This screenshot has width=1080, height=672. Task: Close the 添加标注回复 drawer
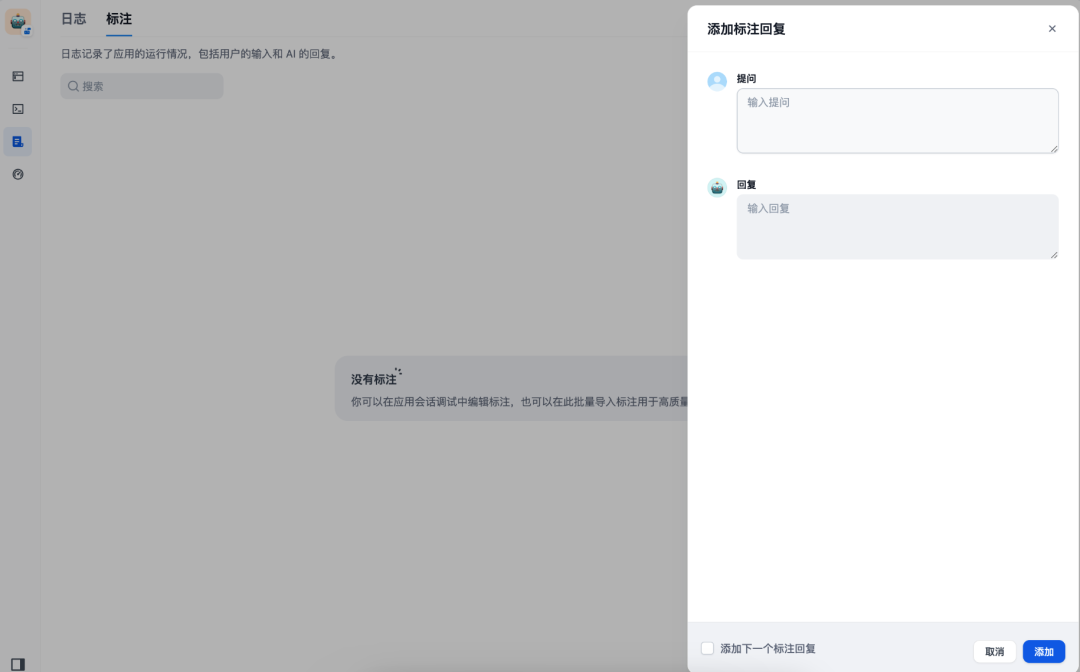coord(1052,29)
